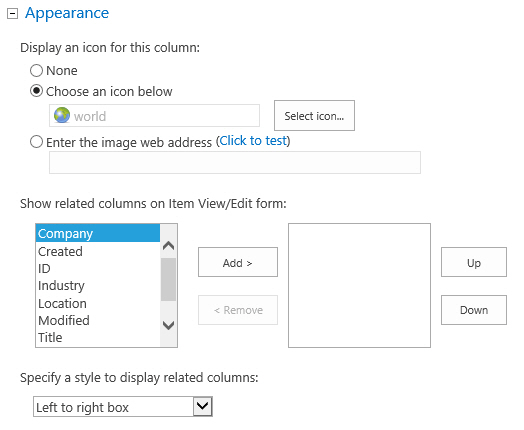Select Company in the columns list

[x=98, y=233]
